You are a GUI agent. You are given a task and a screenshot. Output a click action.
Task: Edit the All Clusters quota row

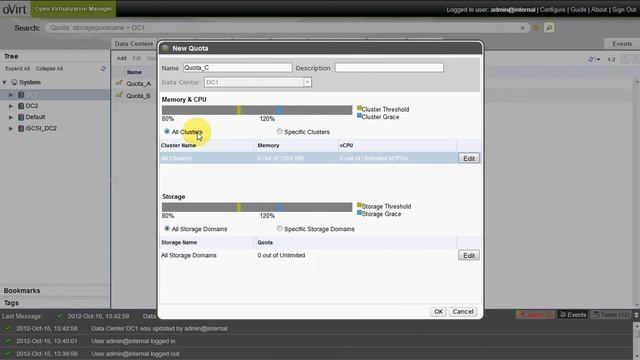pyautogui.click(x=469, y=158)
